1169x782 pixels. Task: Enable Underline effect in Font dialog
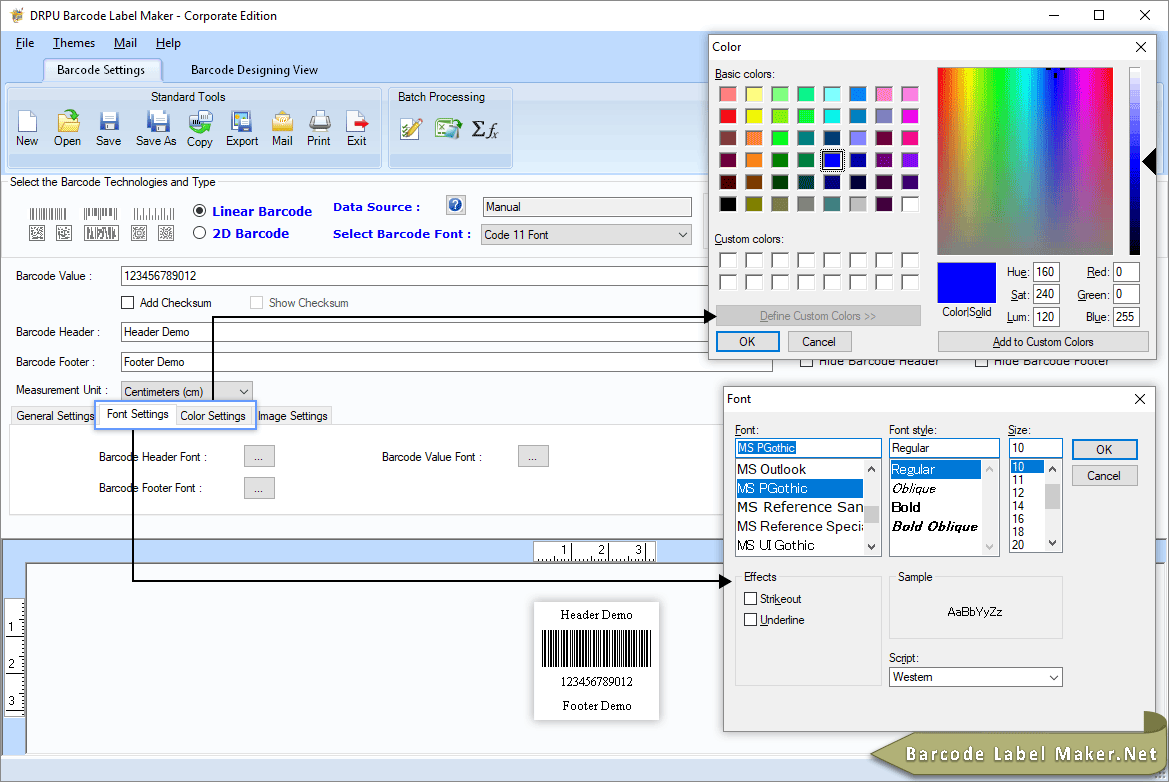751,619
